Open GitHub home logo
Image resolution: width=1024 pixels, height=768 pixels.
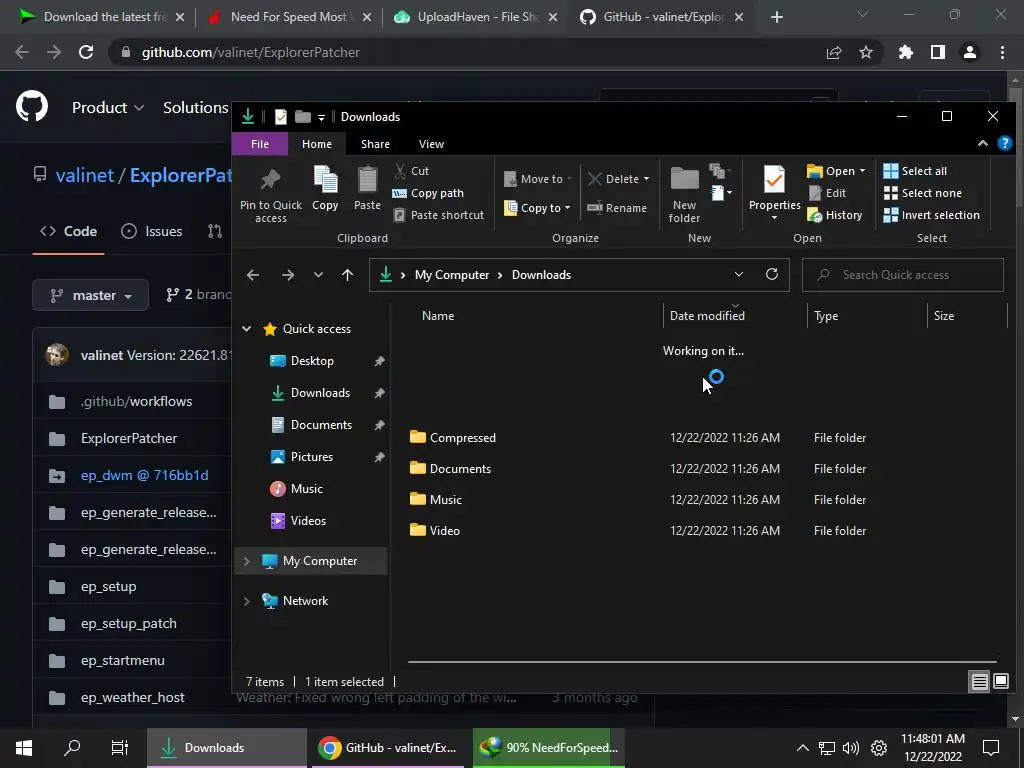pos(32,107)
